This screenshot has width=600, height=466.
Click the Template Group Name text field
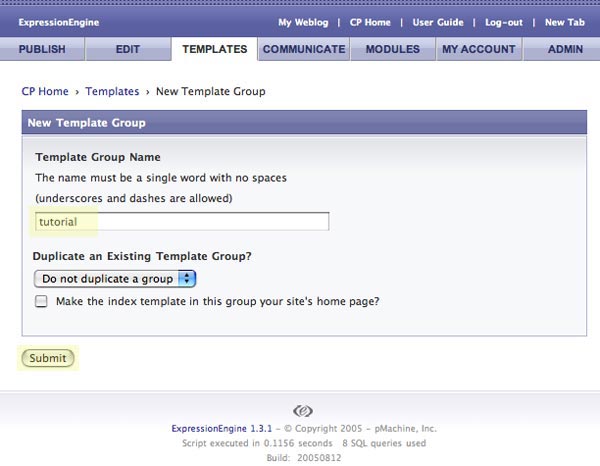182,222
